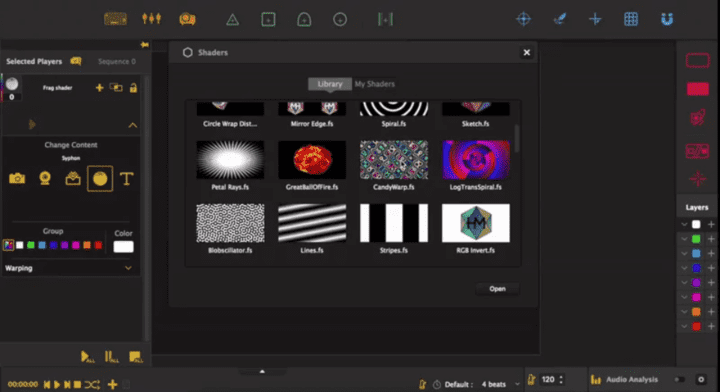
Task: Toggle the magnet snapping icon
Action: pos(667,19)
